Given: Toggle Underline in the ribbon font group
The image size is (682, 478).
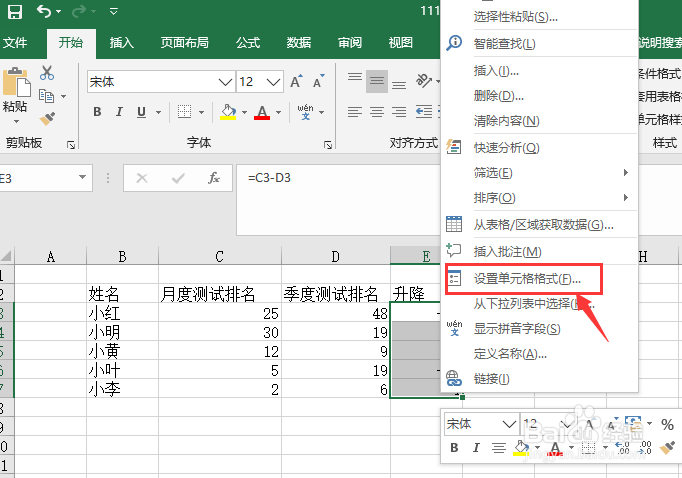Looking at the screenshot, I should pos(141,112).
